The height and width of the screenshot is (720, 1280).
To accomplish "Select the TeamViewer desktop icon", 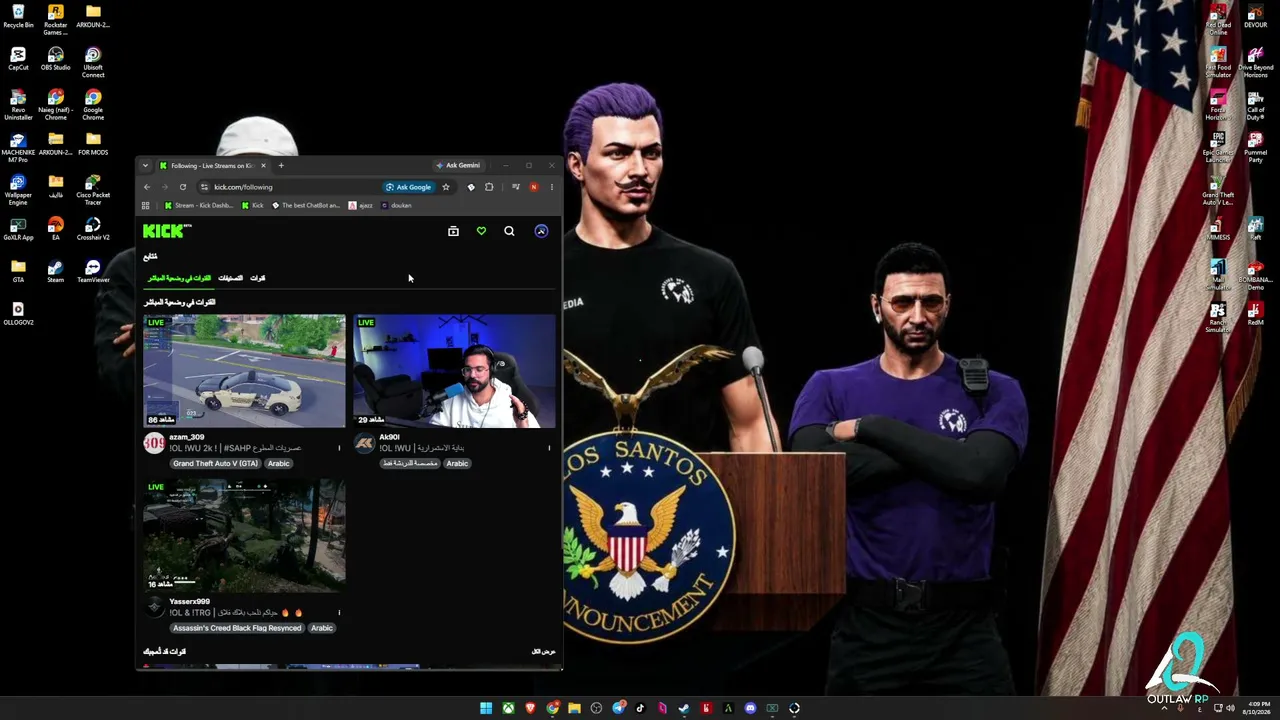I will (x=93, y=271).
